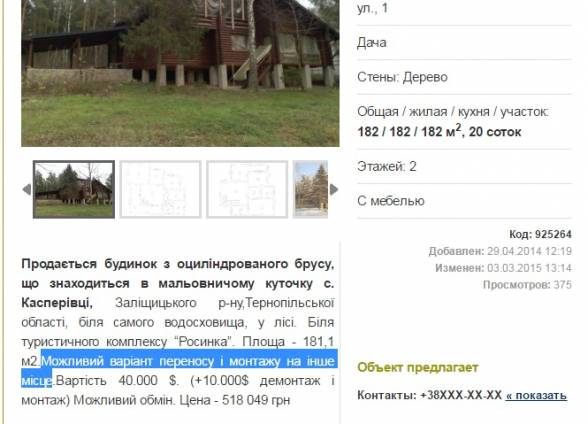
Task: Click the «Стены: Дерево» row
Action: click(464, 77)
